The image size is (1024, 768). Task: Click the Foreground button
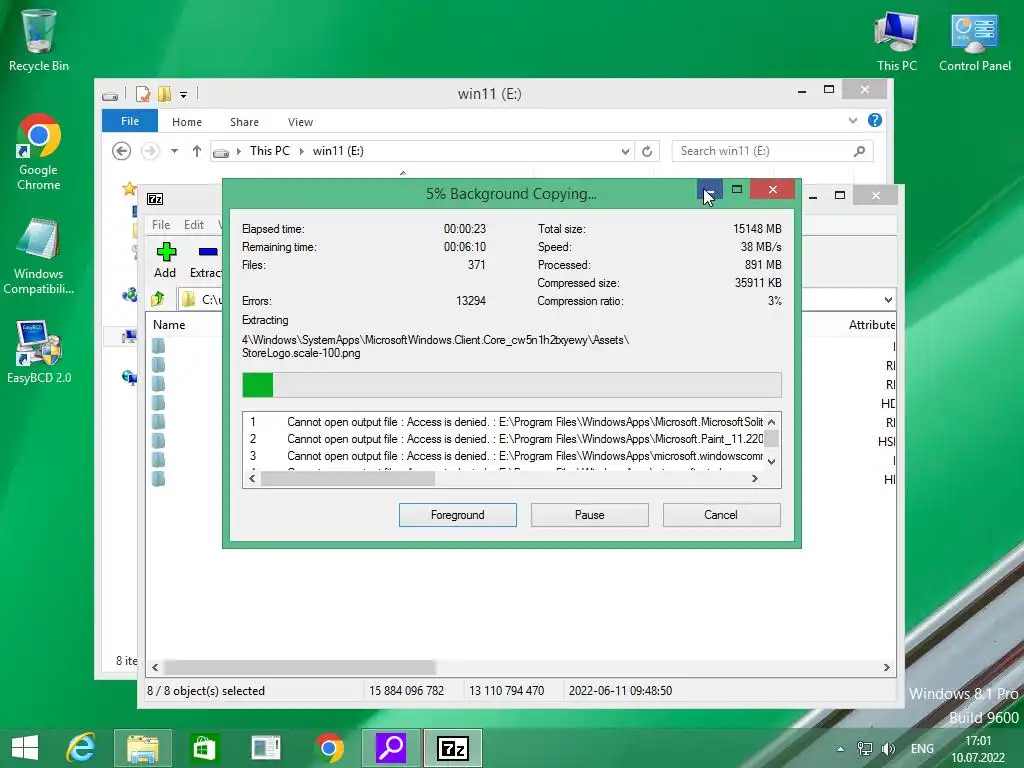point(458,515)
